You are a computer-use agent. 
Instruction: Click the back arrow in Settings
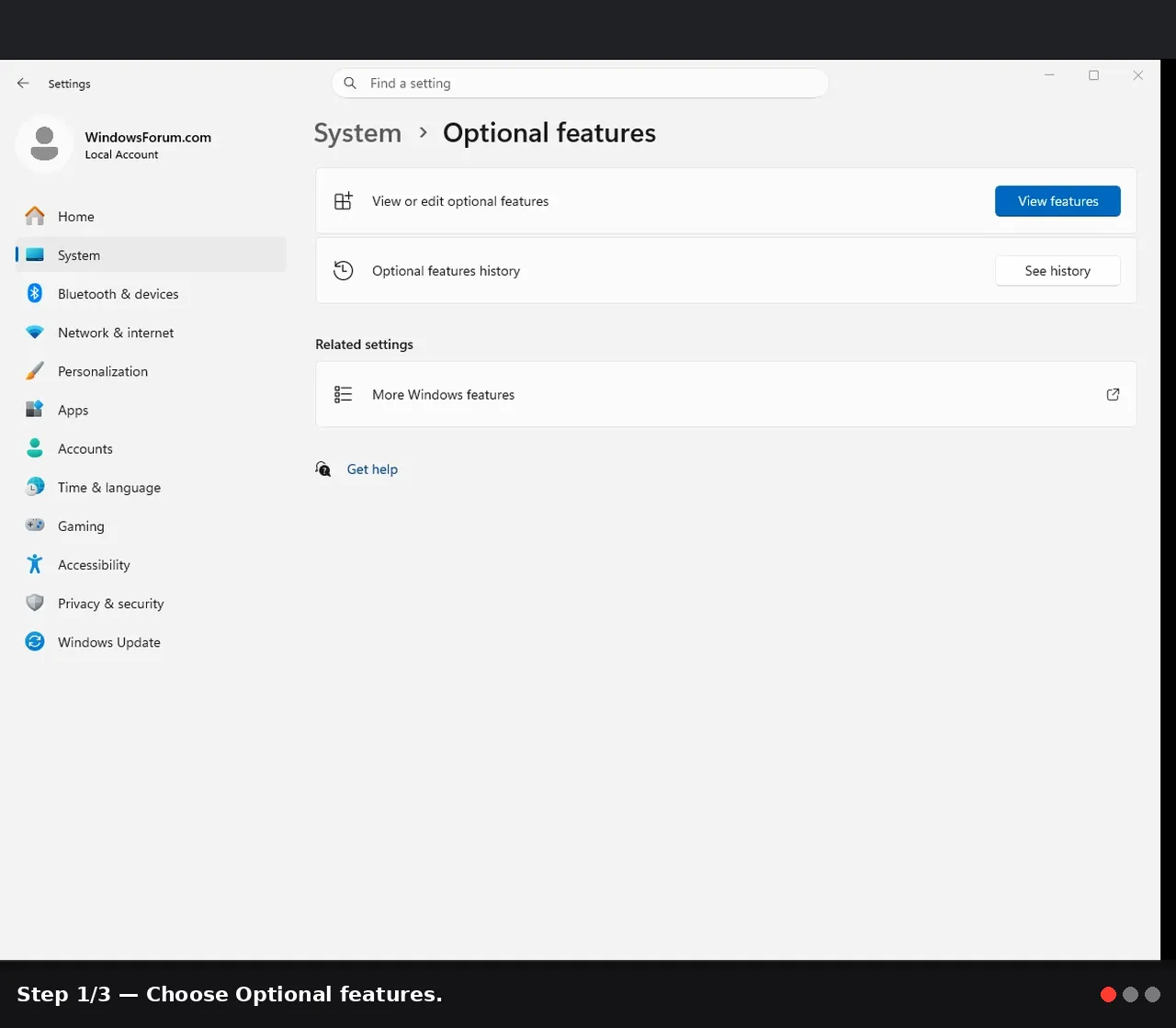point(23,83)
